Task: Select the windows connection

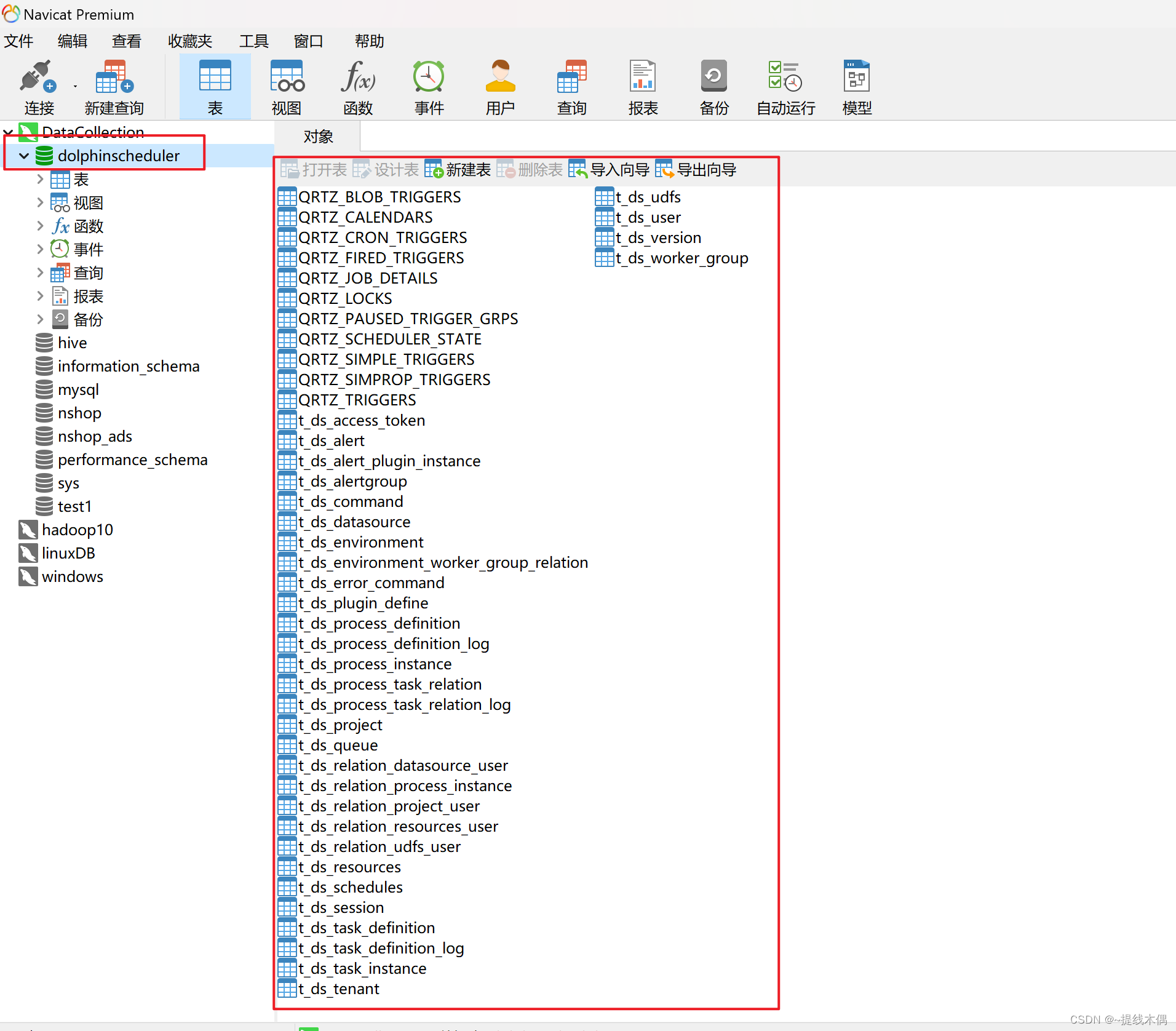Action: (x=72, y=576)
